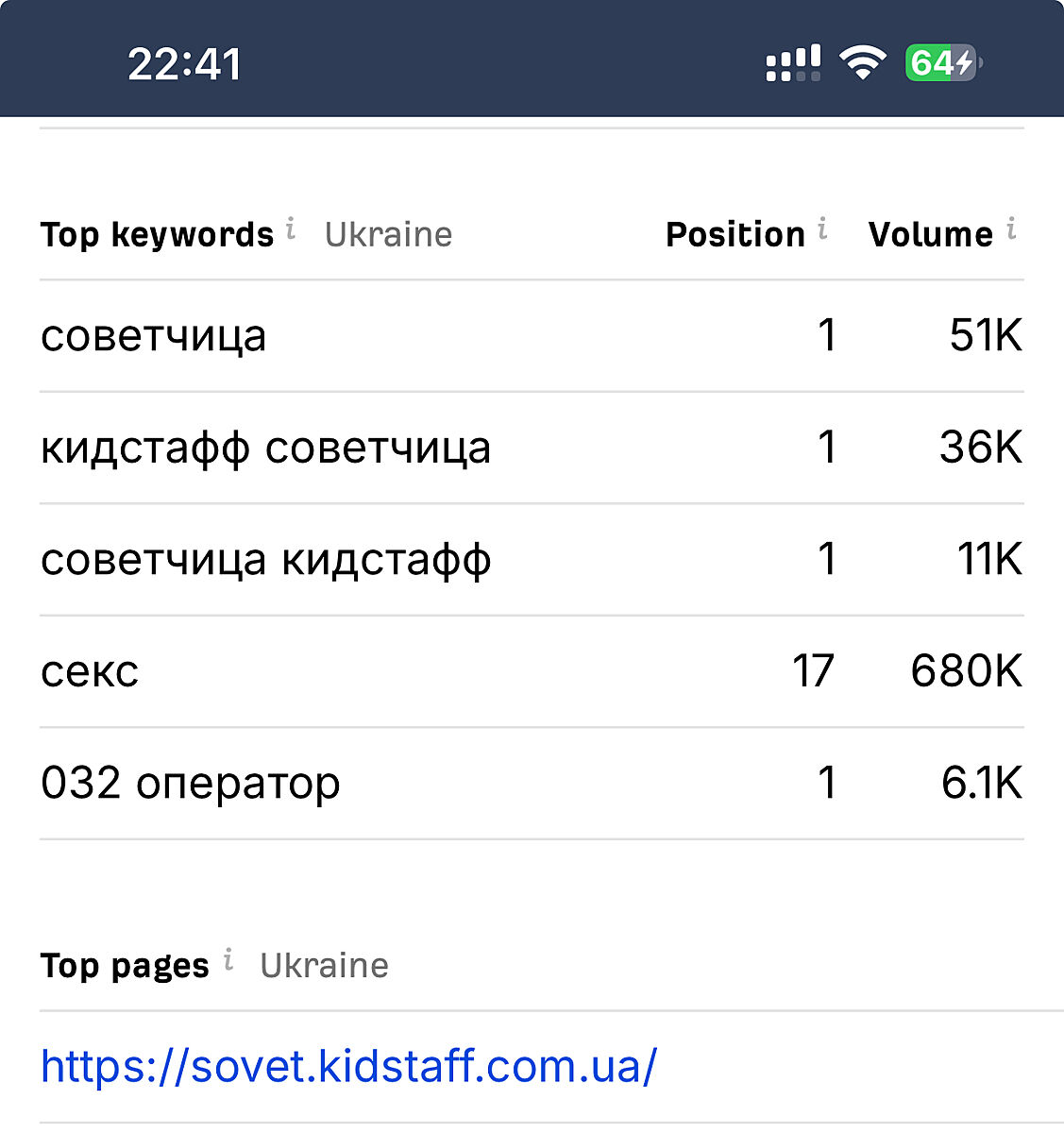Select keyword советчица кидстафф

click(265, 560)
